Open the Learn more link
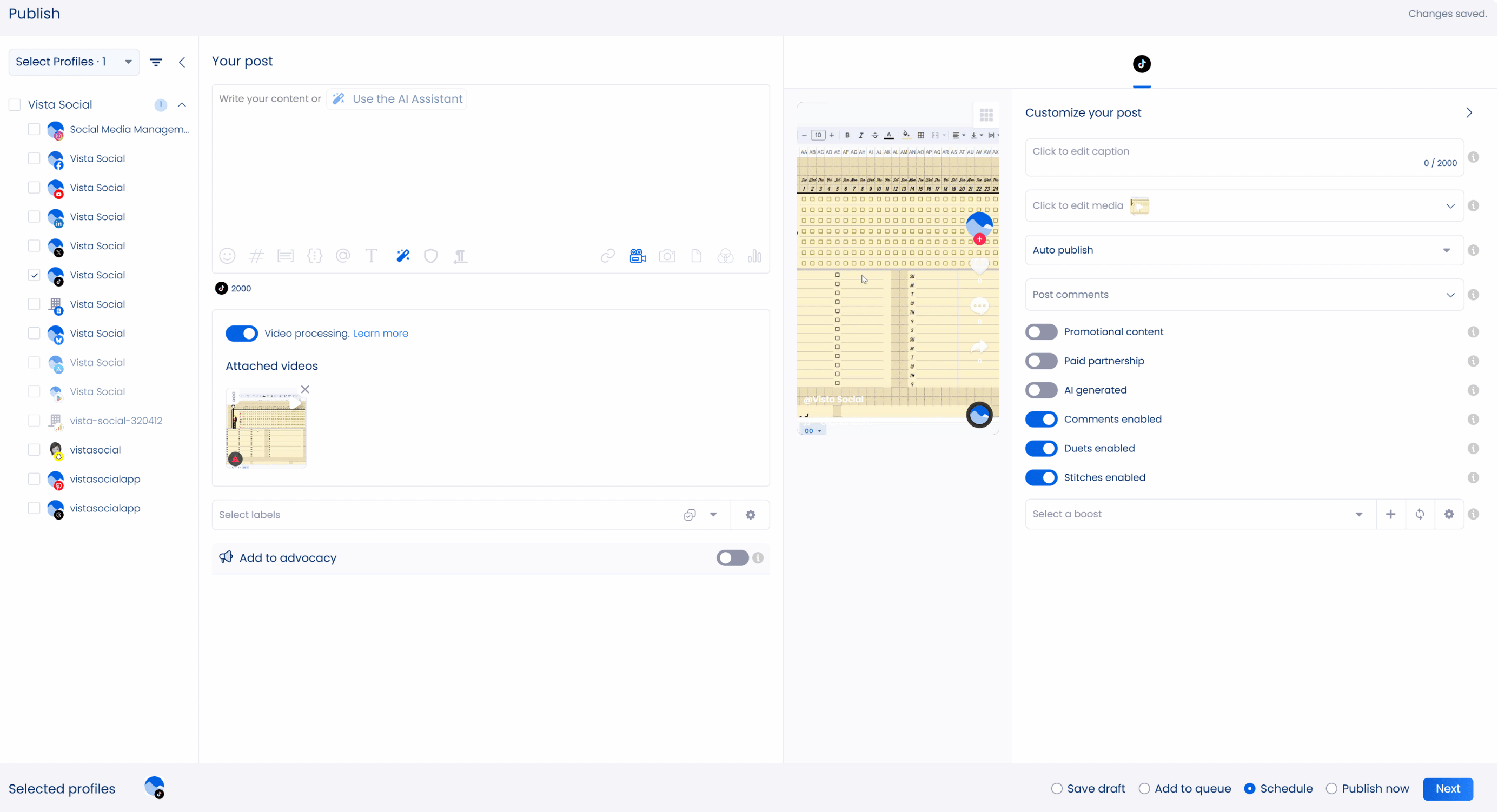The width and height of the screenshot is (1498, 812). (x=380, y=333)
